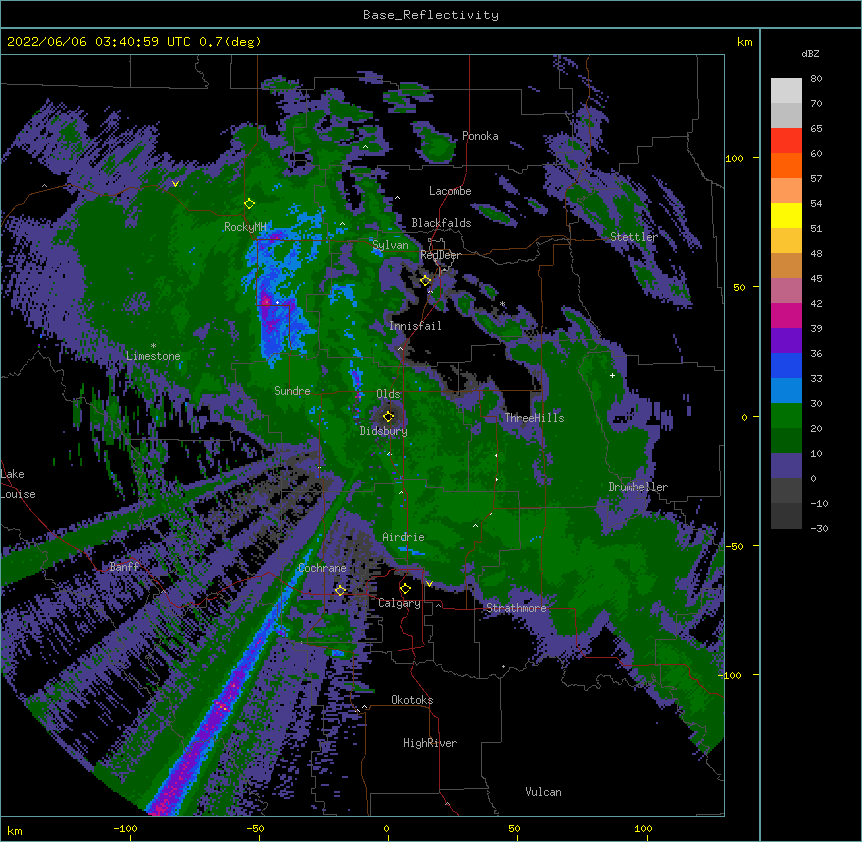Select the 48 value on dBZ legend
Image resolution: width=862 pixels, height=842 pixels.
(816, 253)
